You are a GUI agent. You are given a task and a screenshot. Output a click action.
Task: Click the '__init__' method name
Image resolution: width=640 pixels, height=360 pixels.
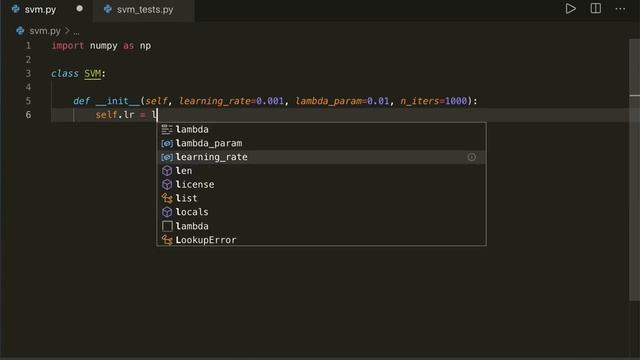coord(118,101)
